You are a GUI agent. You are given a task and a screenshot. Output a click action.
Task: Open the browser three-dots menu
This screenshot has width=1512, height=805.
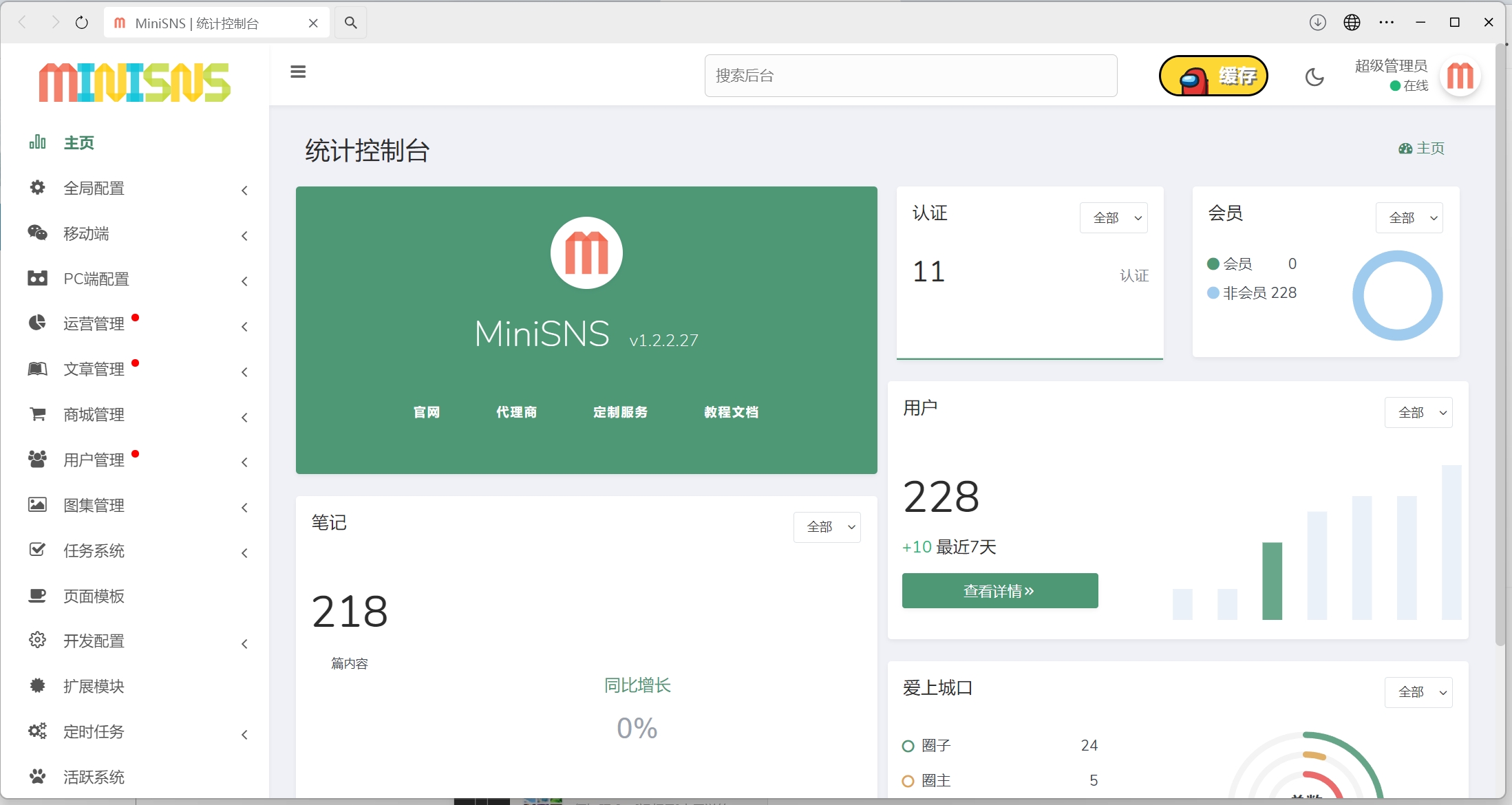tap(1387, 23)
